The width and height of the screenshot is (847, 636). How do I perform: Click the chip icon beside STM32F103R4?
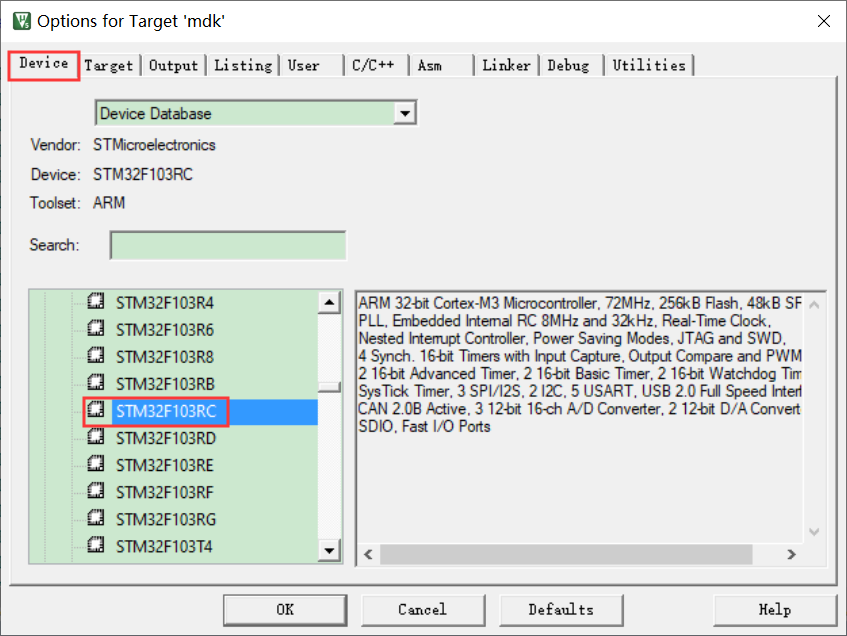point(95,302)
